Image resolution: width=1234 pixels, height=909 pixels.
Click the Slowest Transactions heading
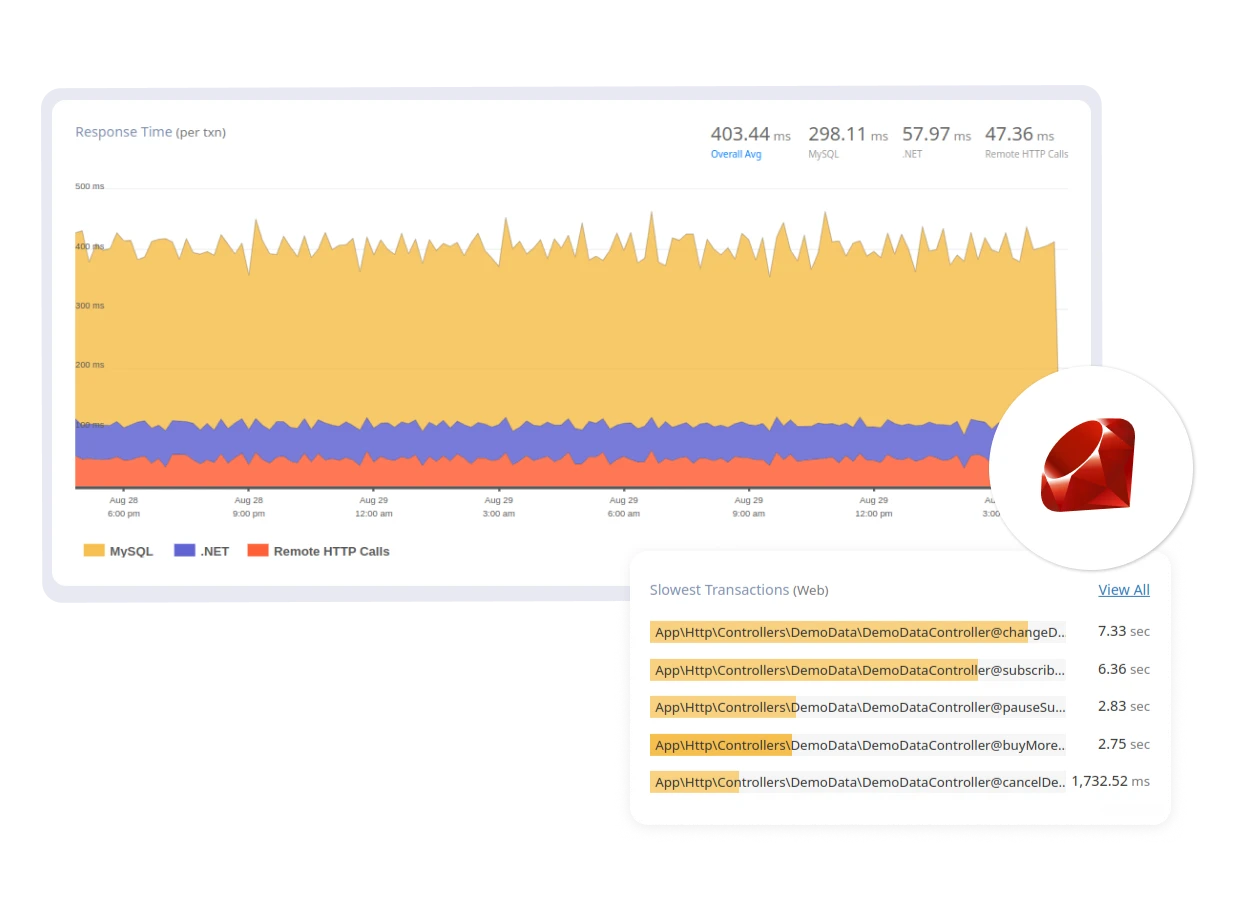[738, 590]
